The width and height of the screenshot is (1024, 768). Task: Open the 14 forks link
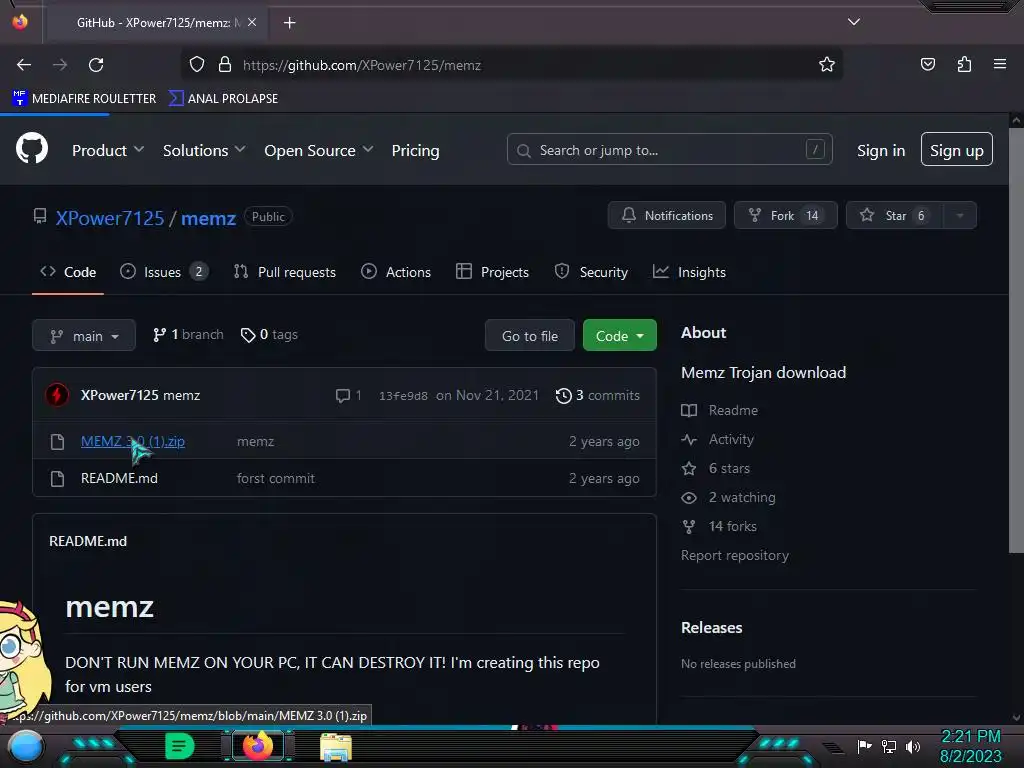pyautogui.click(x=719, y=526)
